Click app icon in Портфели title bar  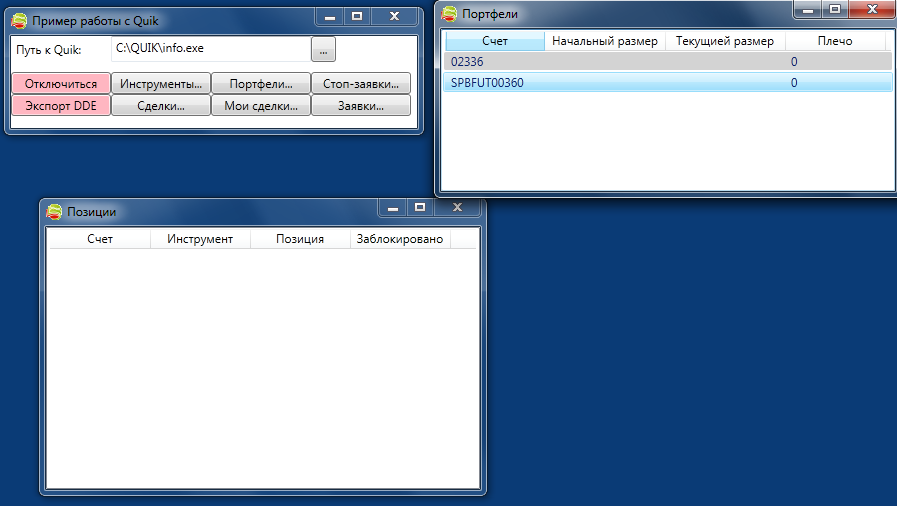(450, 14)
